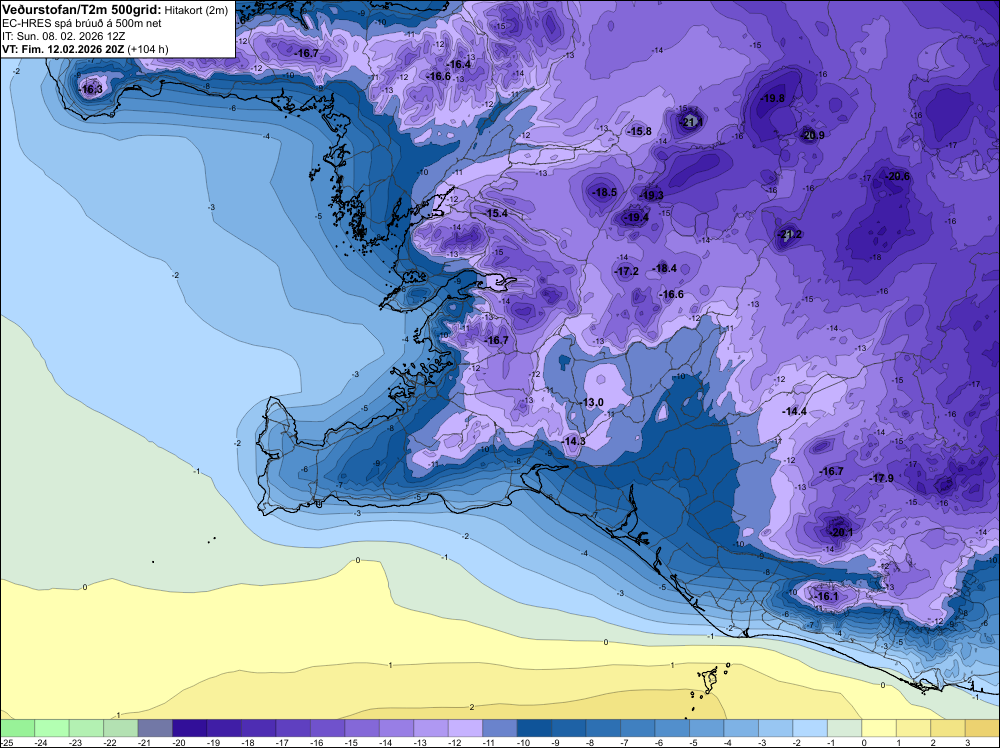Click the legend swatch labeled -18

click(x=258, y=728)
